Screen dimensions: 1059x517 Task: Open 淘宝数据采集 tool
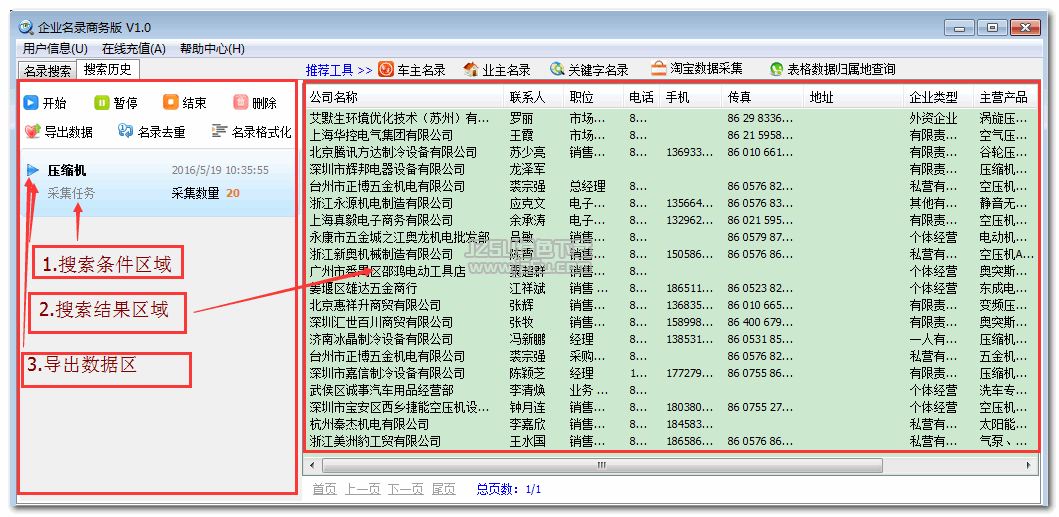(696, 69)
